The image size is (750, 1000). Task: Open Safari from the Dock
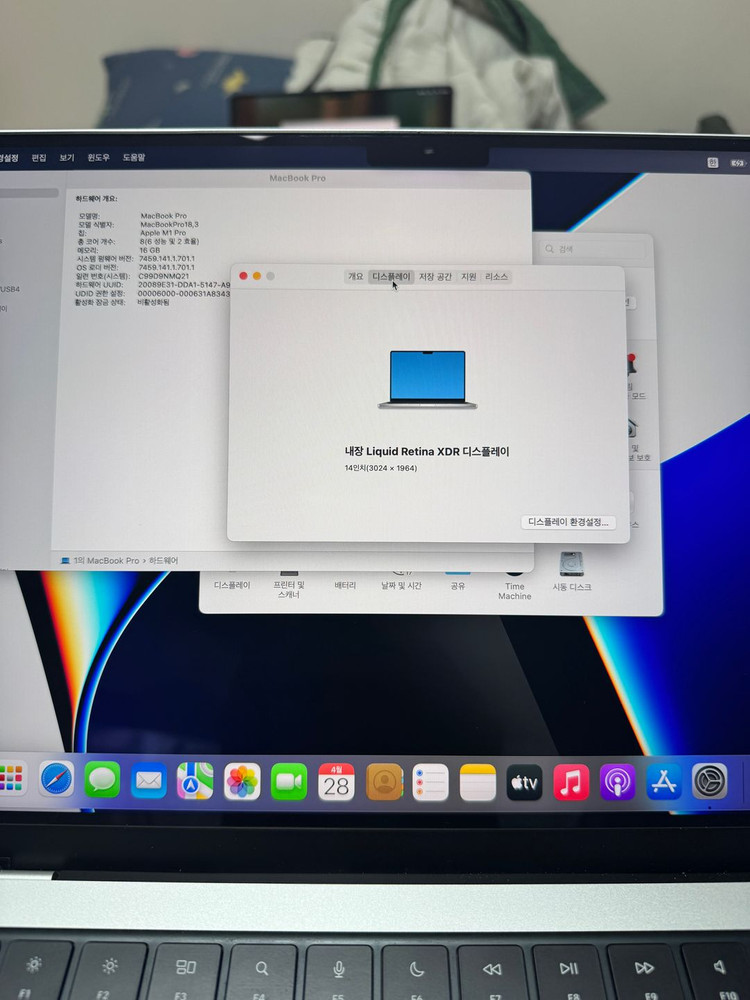pos(57,779)
